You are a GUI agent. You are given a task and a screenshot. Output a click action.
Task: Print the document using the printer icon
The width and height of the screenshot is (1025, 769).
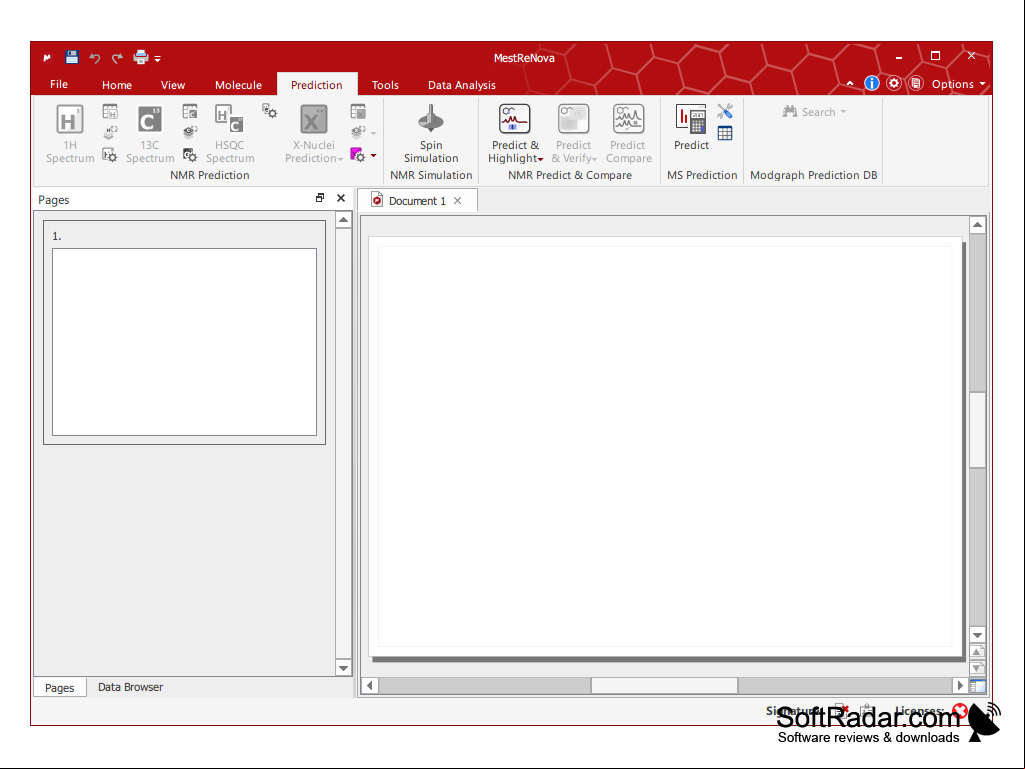pos(141,58)
